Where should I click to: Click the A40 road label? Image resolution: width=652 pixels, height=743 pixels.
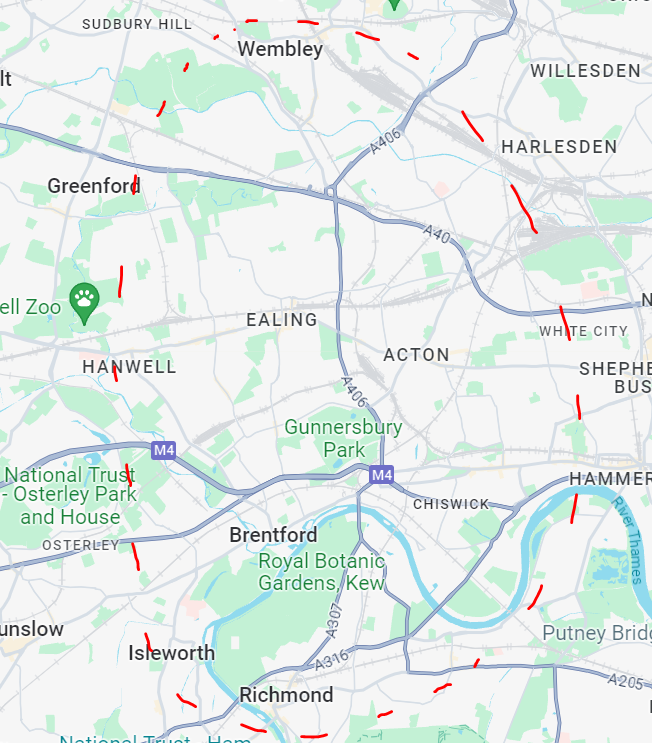pyautogui.click(x=437, y=234)
